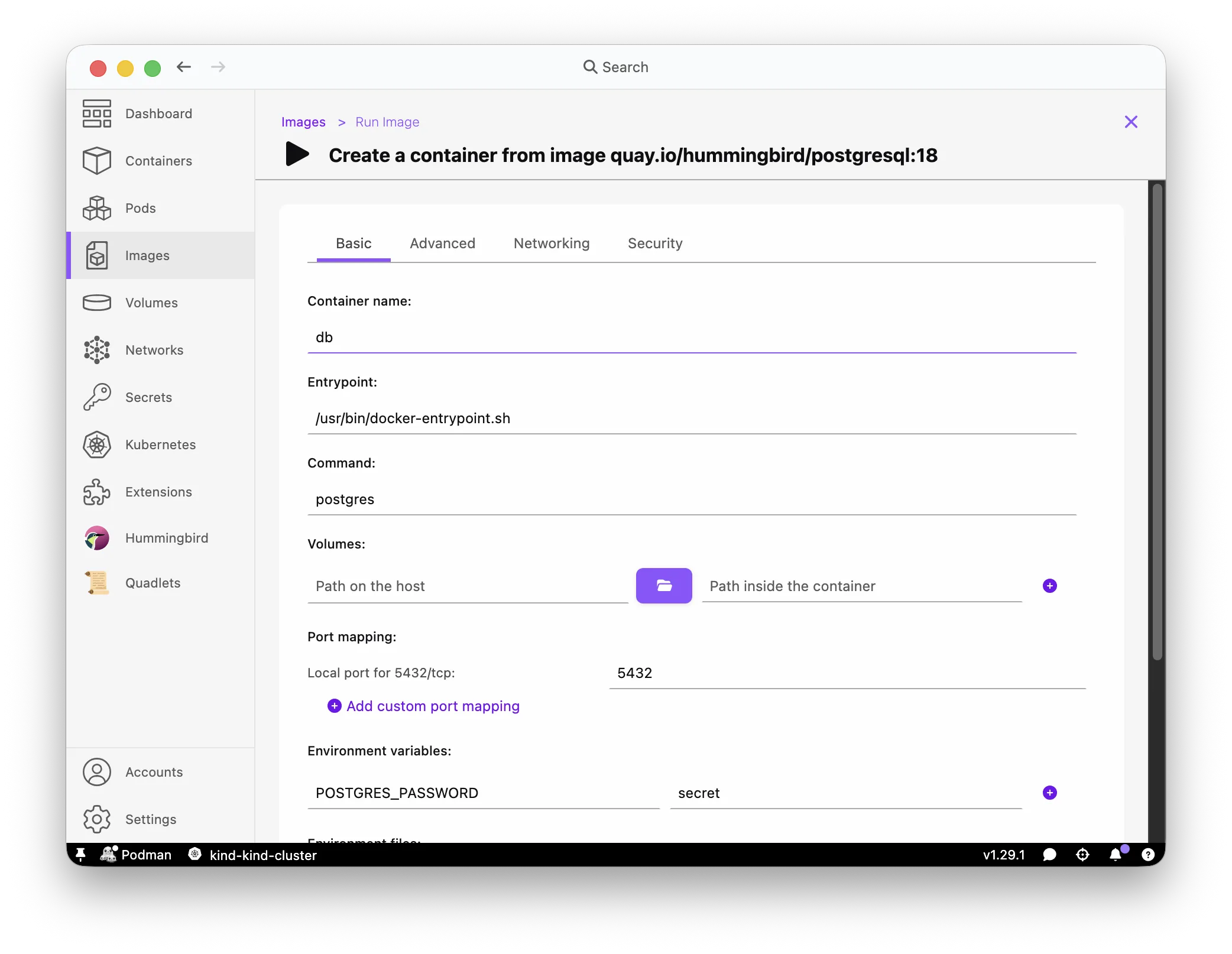
Task: Open Volumes disk icon in sidebar
Action: tap(97, 303)
